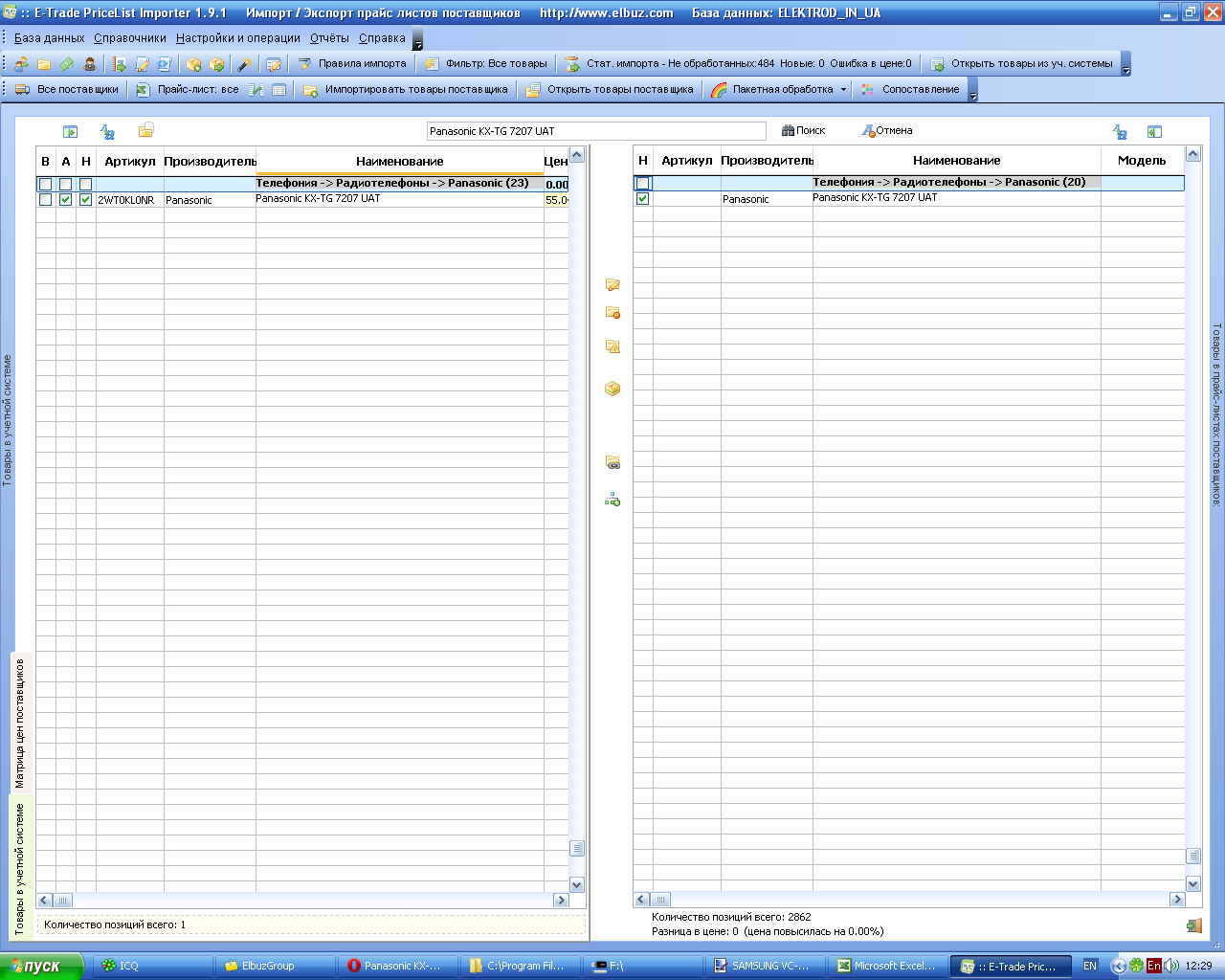This screenshot has height=980, width=1225.
Task: Click the small table grid icon in supplier toolbar
Action: [279, 90]
